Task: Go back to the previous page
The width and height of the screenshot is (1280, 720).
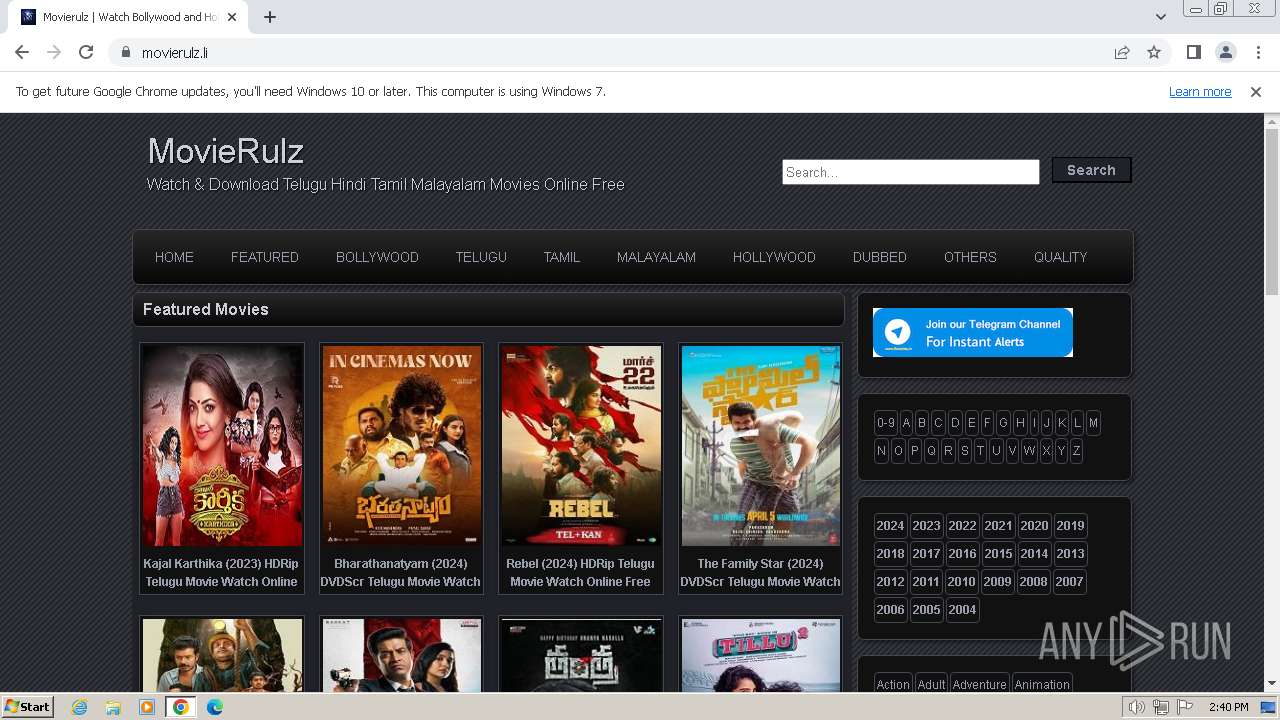Action: tap(22, 52)
